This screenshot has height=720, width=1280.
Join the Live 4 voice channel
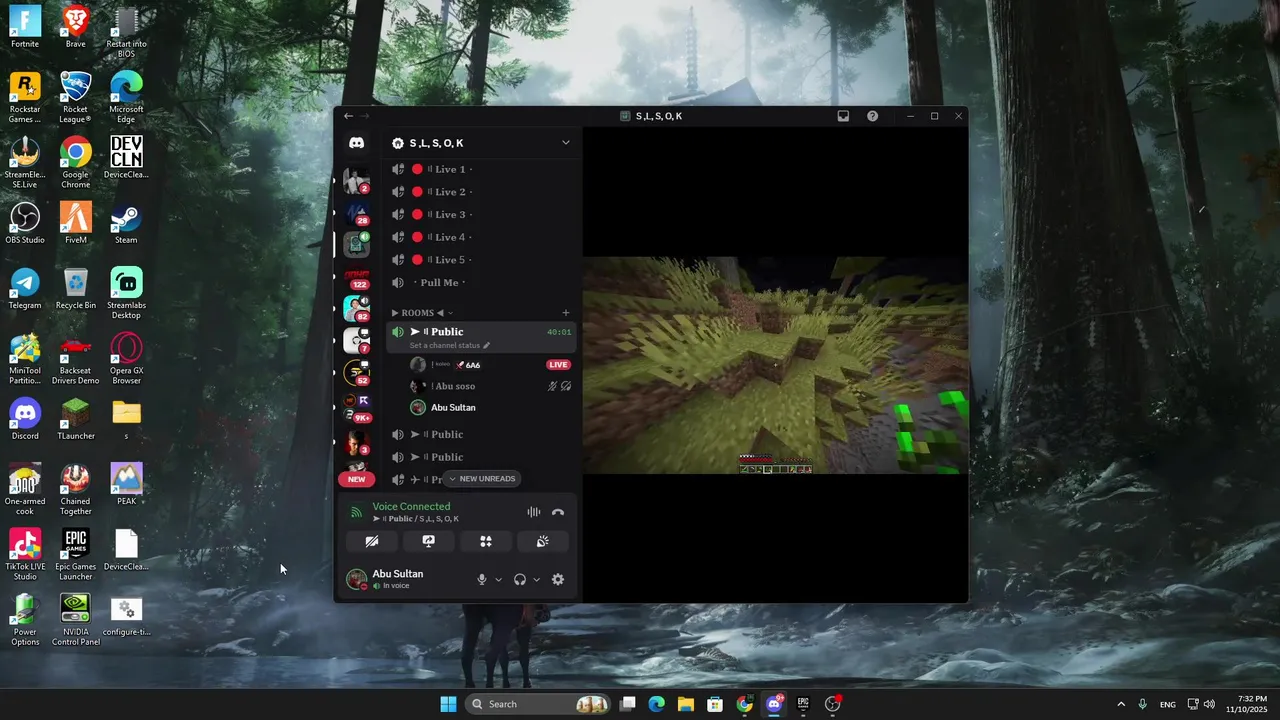pyautogui.click(x=482, y=237)
